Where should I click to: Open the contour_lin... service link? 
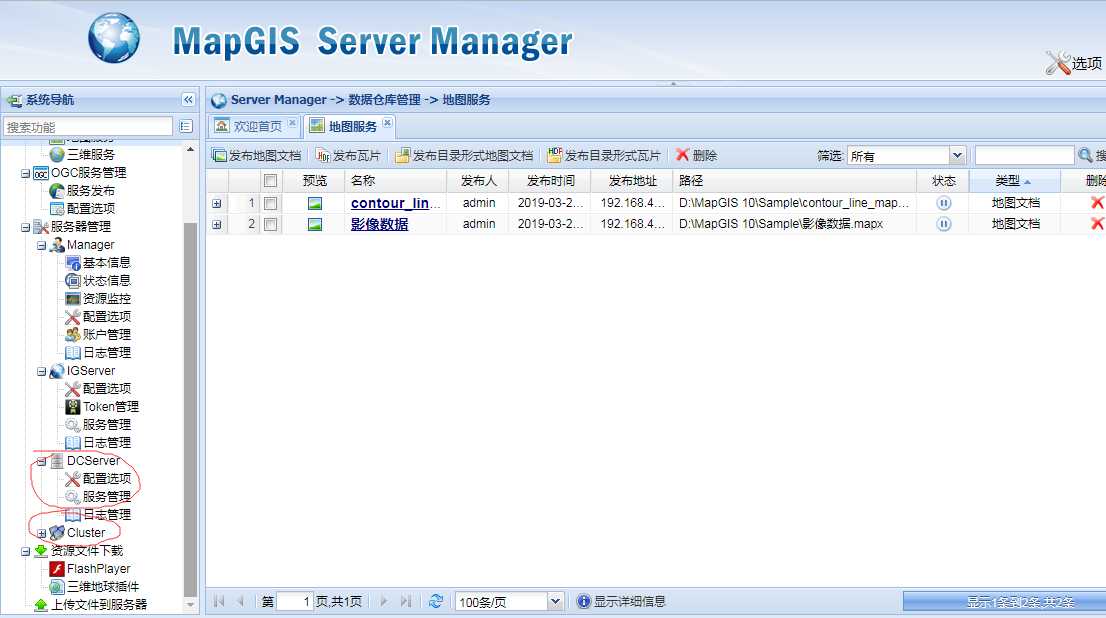396,203
